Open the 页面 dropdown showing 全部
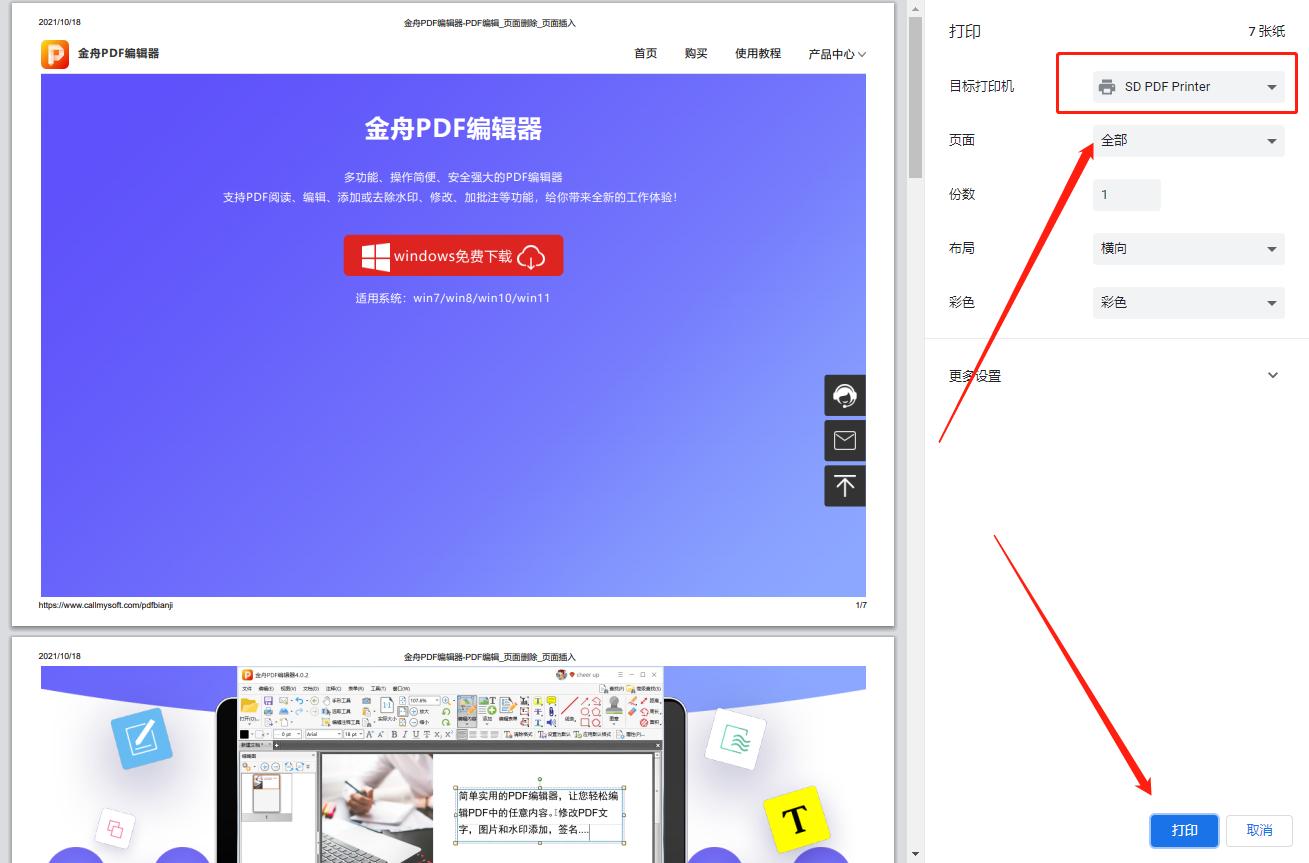 (x=1188, y=140)
